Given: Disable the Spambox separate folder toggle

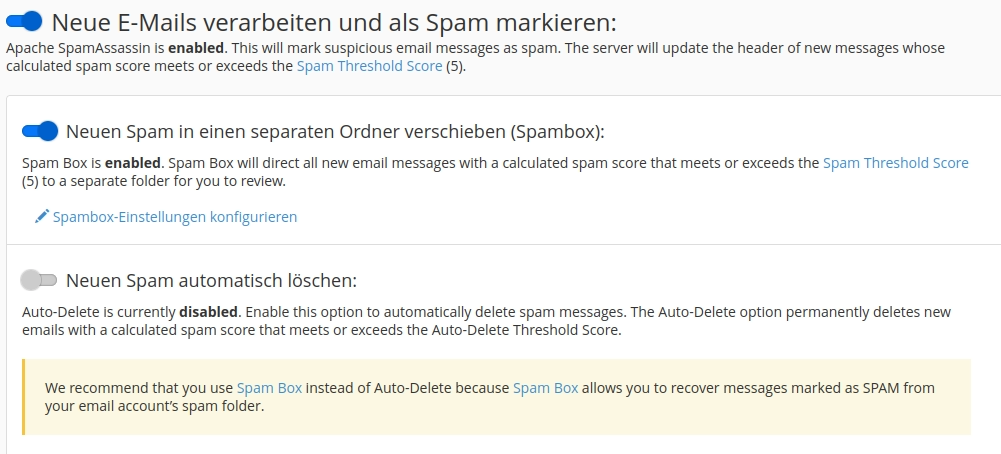Looking at the screenshot, I should pos(40,131).
